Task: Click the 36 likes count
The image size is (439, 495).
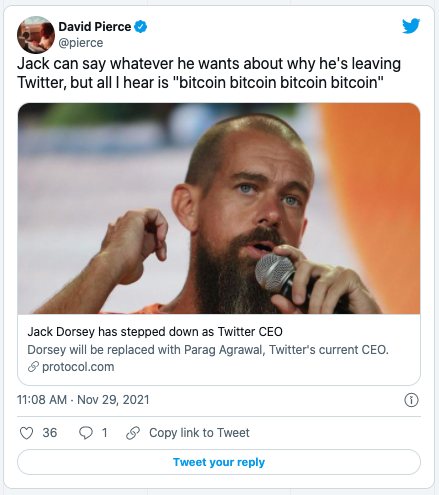Action: pyautogui.click(x=50, y=433)
